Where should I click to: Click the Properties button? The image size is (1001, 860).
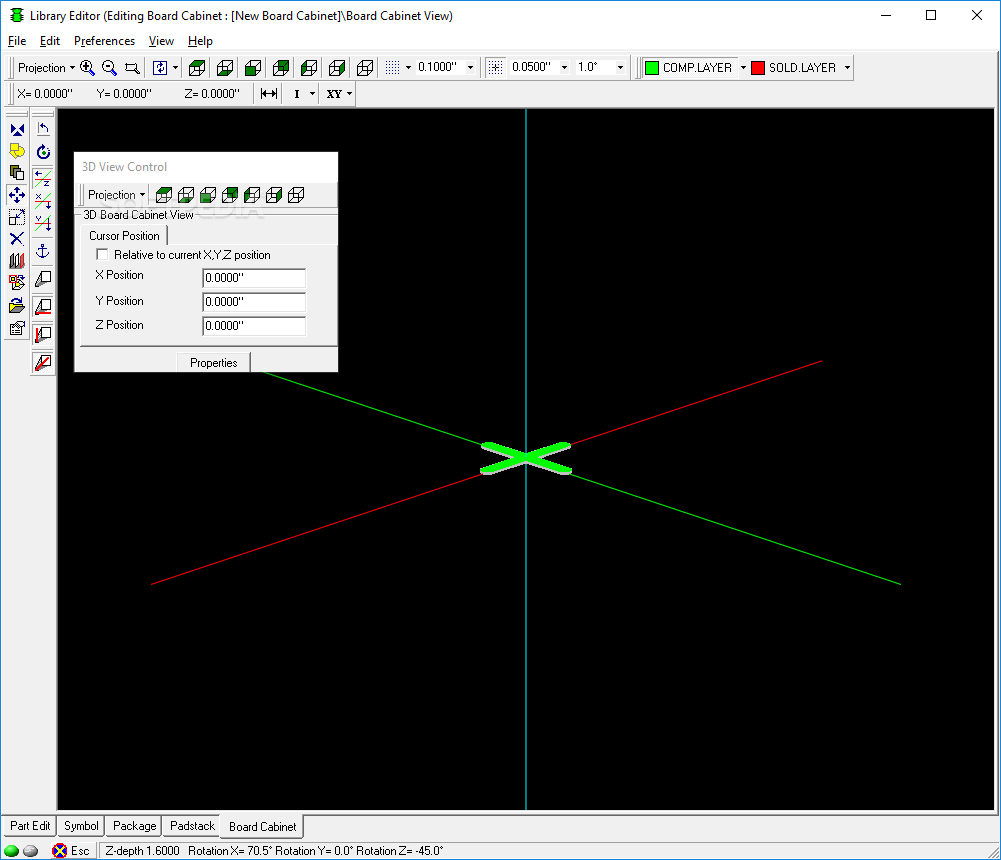pos(213,363)
